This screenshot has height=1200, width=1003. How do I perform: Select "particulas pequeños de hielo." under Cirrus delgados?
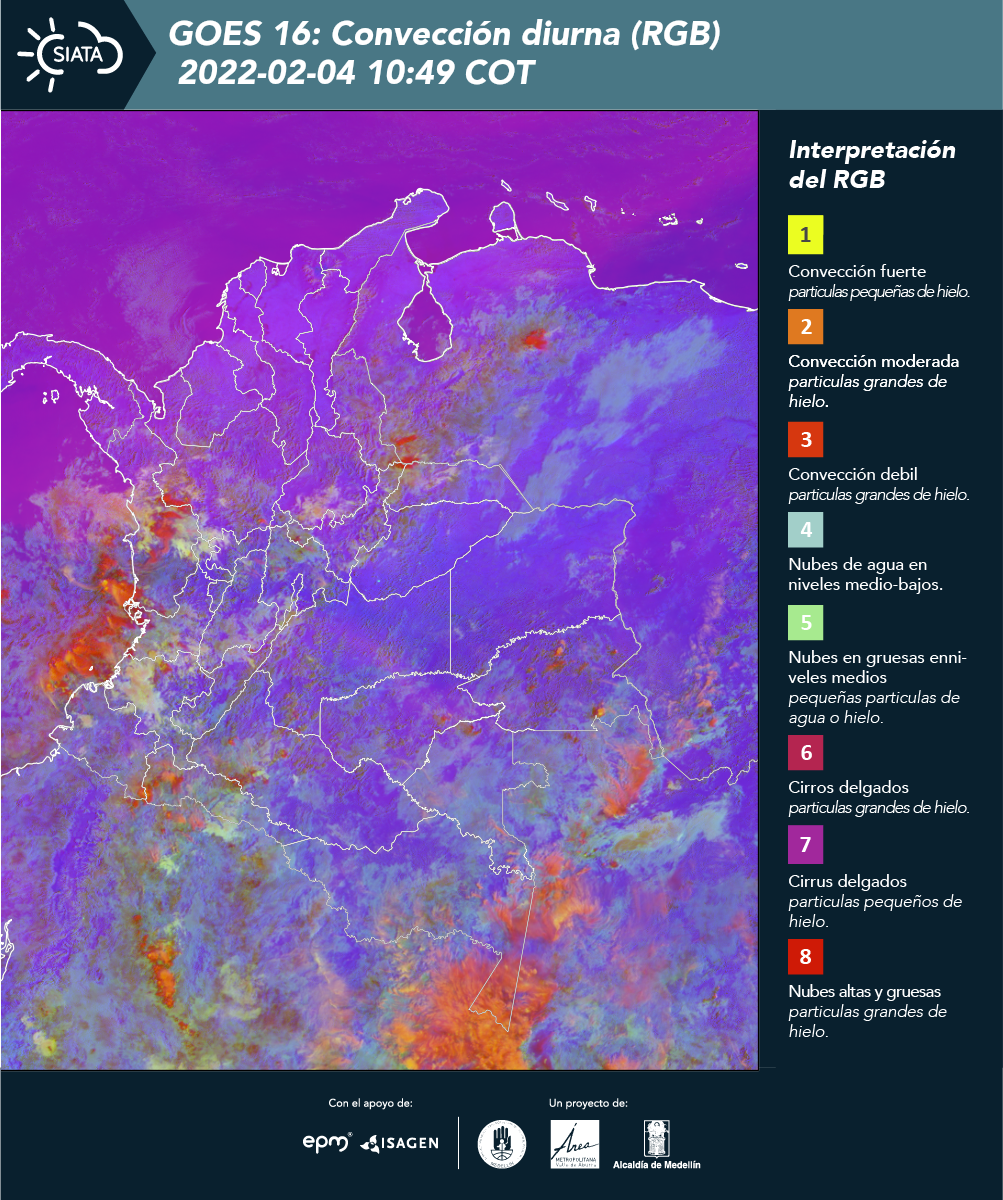(875, 911)
